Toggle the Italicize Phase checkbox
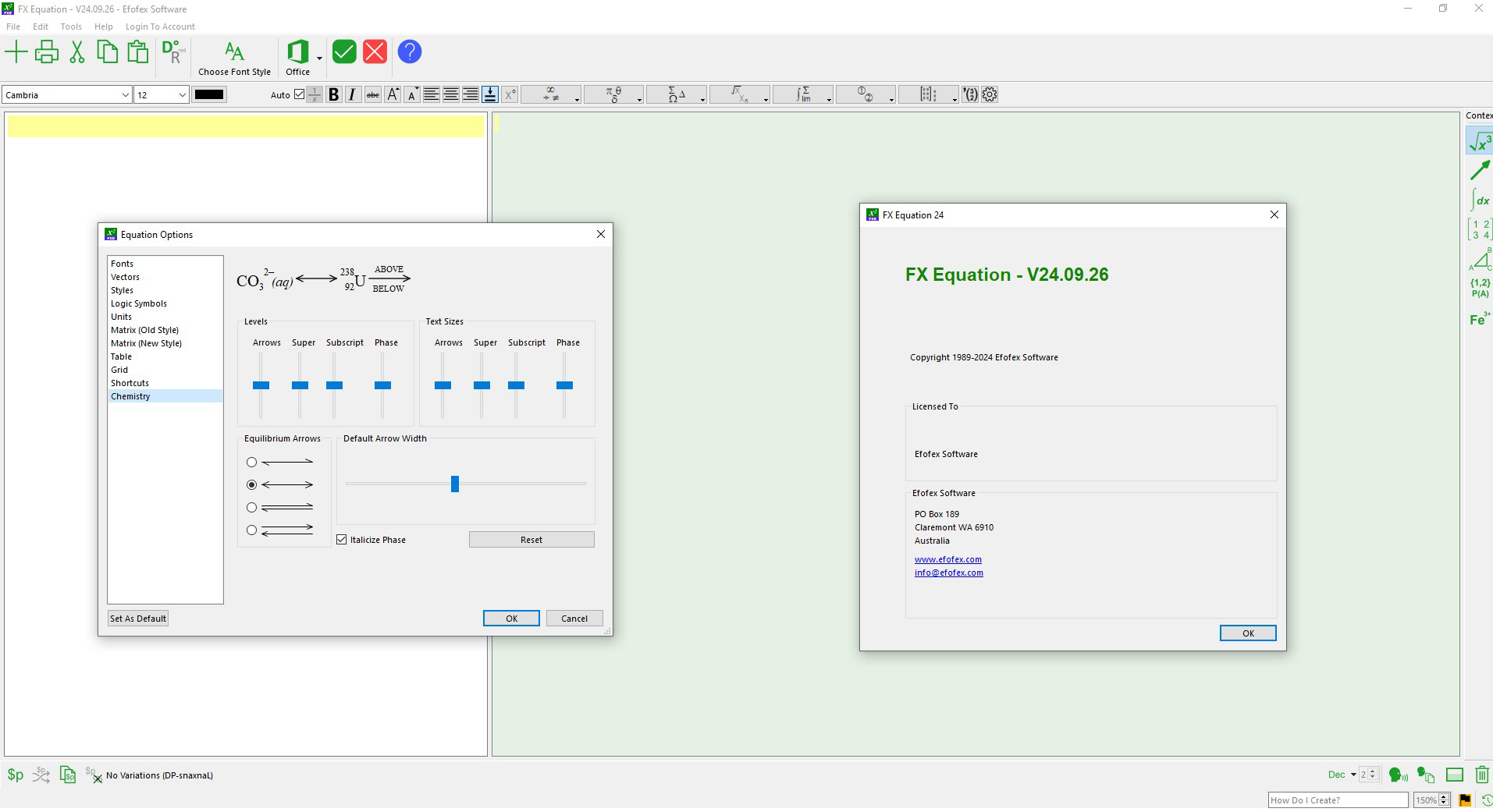 tap(342, 539)
